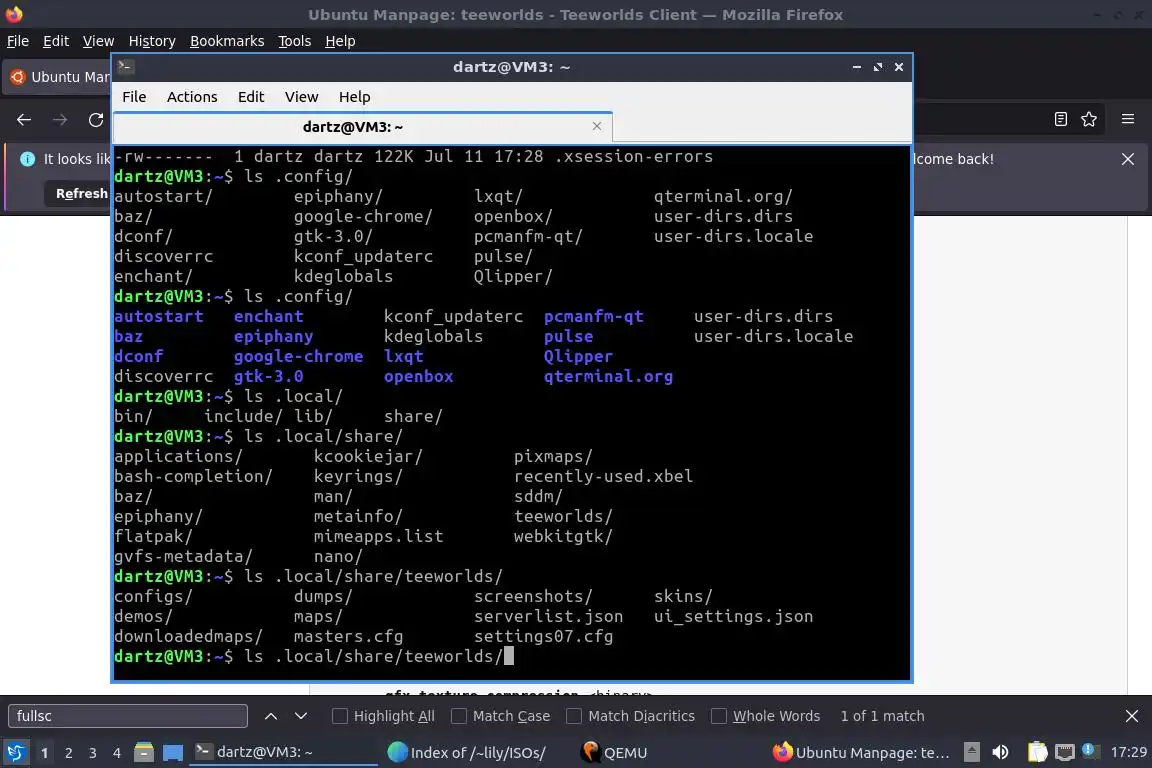The height and width of the screenshot is (768, 1152).
Task: Switch to workspace 2 in taskbar
Action: tap(68, 753)
